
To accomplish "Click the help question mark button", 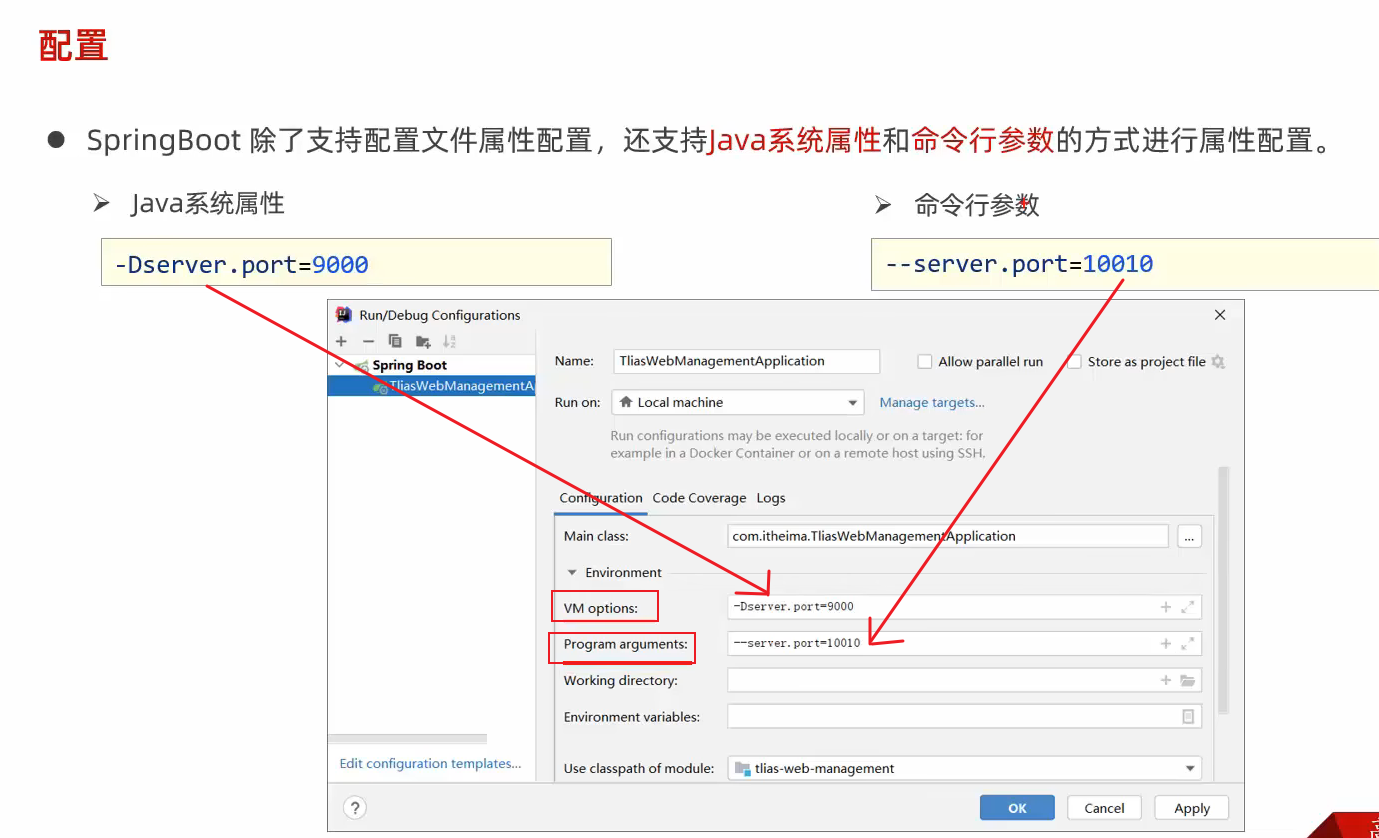I will click(355, 808).
